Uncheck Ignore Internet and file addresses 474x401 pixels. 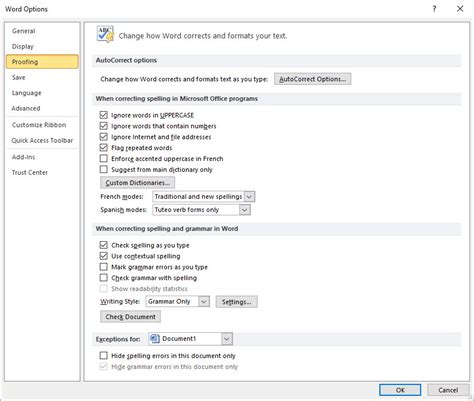coord(104,137)
